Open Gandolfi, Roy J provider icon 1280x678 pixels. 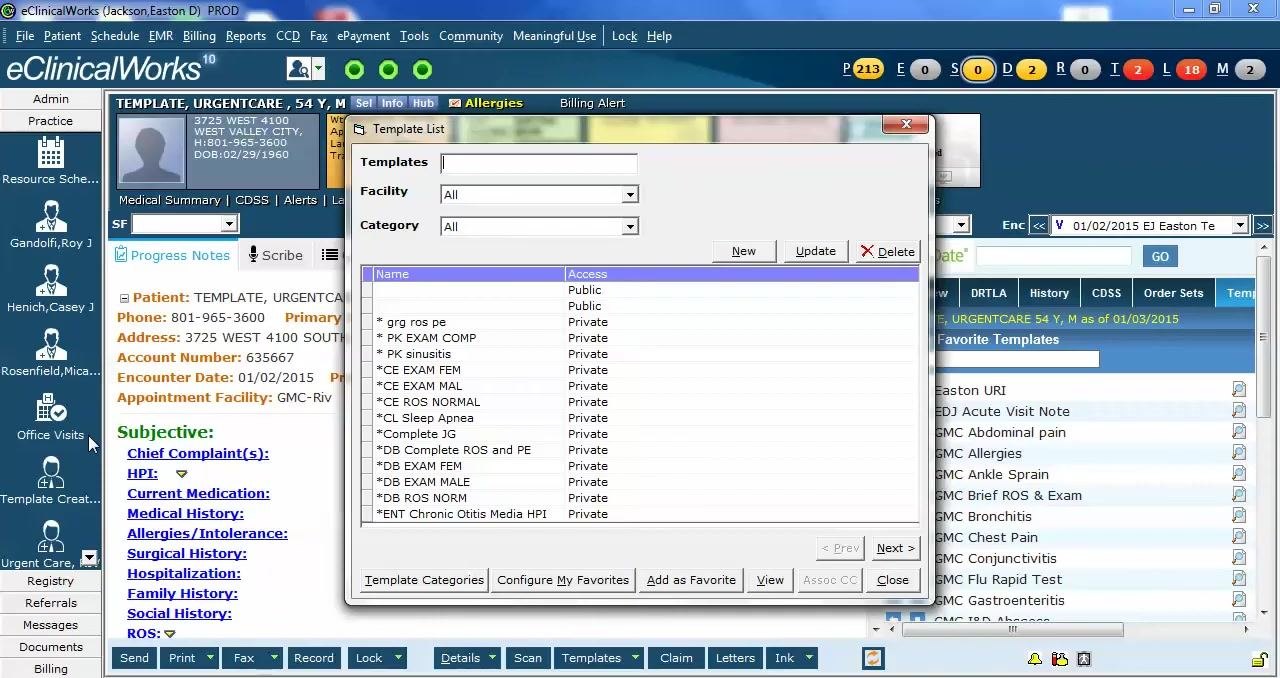click(x=50, y=217)
